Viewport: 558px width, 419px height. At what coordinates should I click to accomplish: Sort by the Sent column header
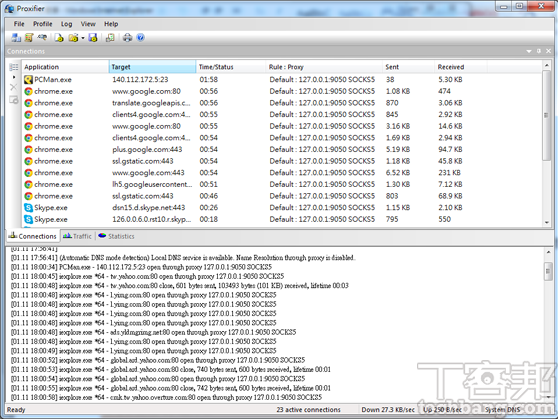click(x=409, y=67)
